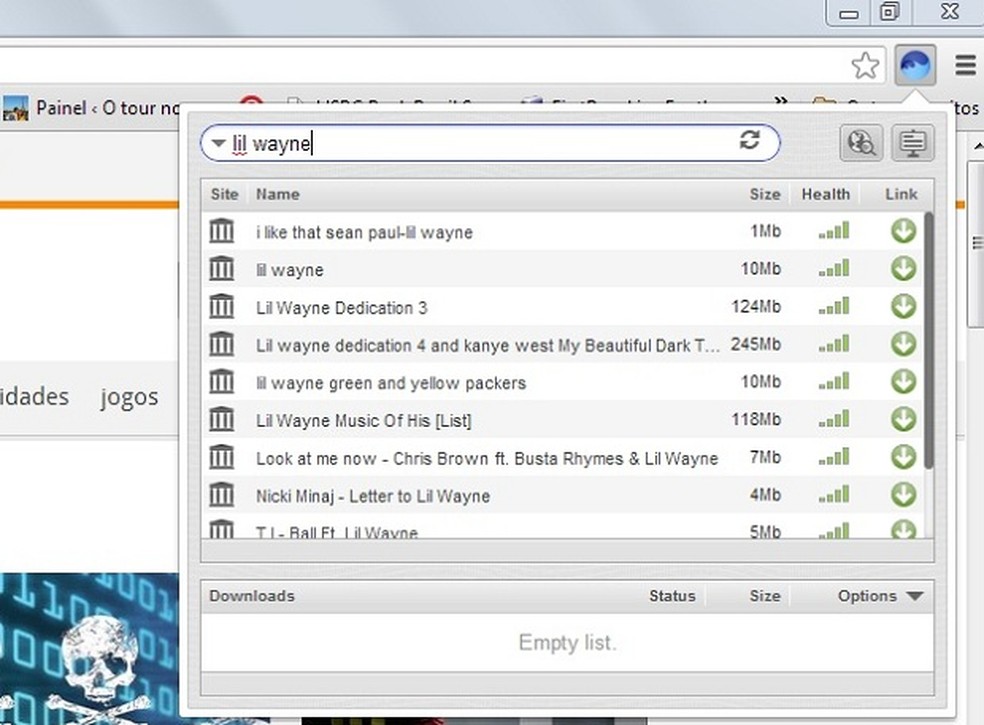Click site icon beside 'Nicki Minaj - Letter to Lil Wayne'
The height and width of the screenshot is (725, 984).
click(222, 495)
